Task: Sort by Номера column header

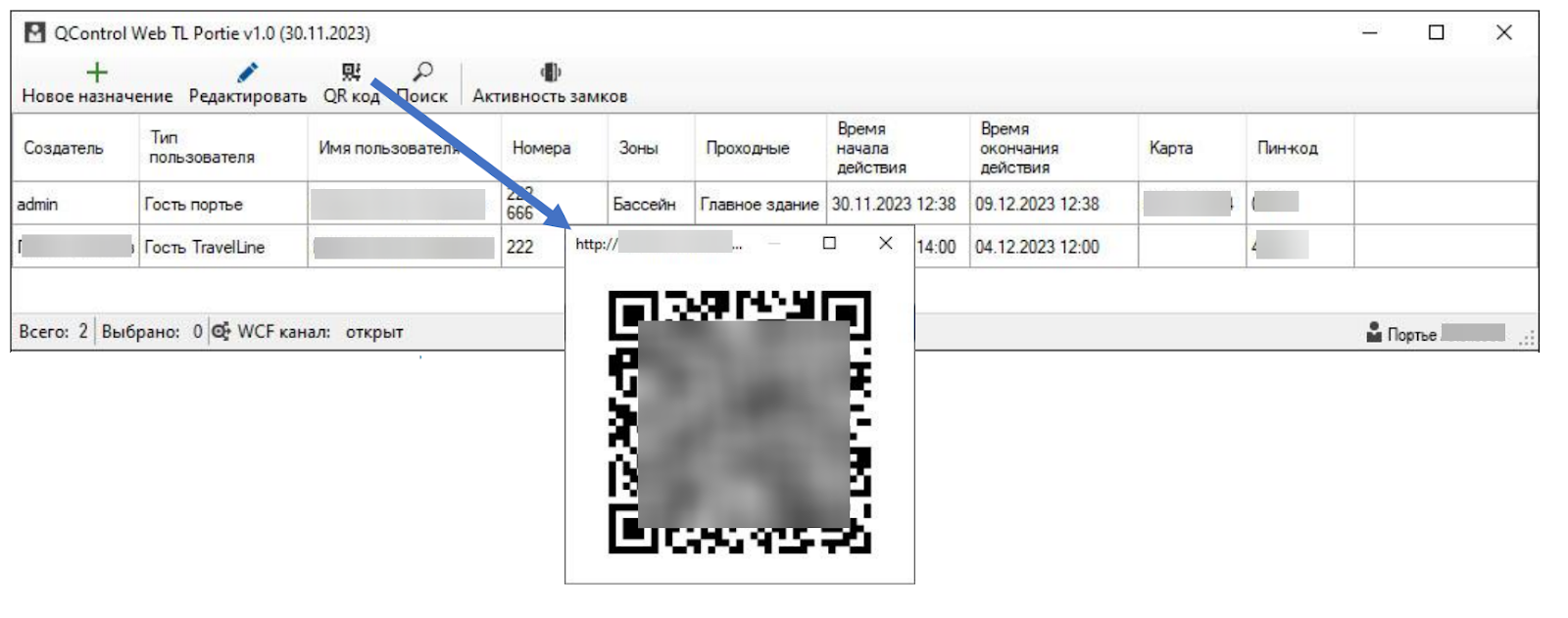Action: tap(555, 147)
